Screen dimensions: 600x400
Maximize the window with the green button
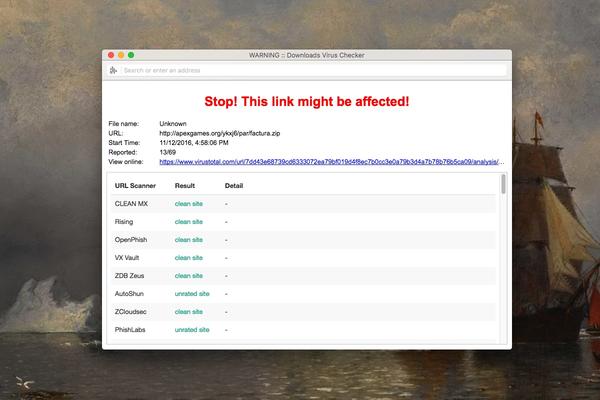(131, 54)
